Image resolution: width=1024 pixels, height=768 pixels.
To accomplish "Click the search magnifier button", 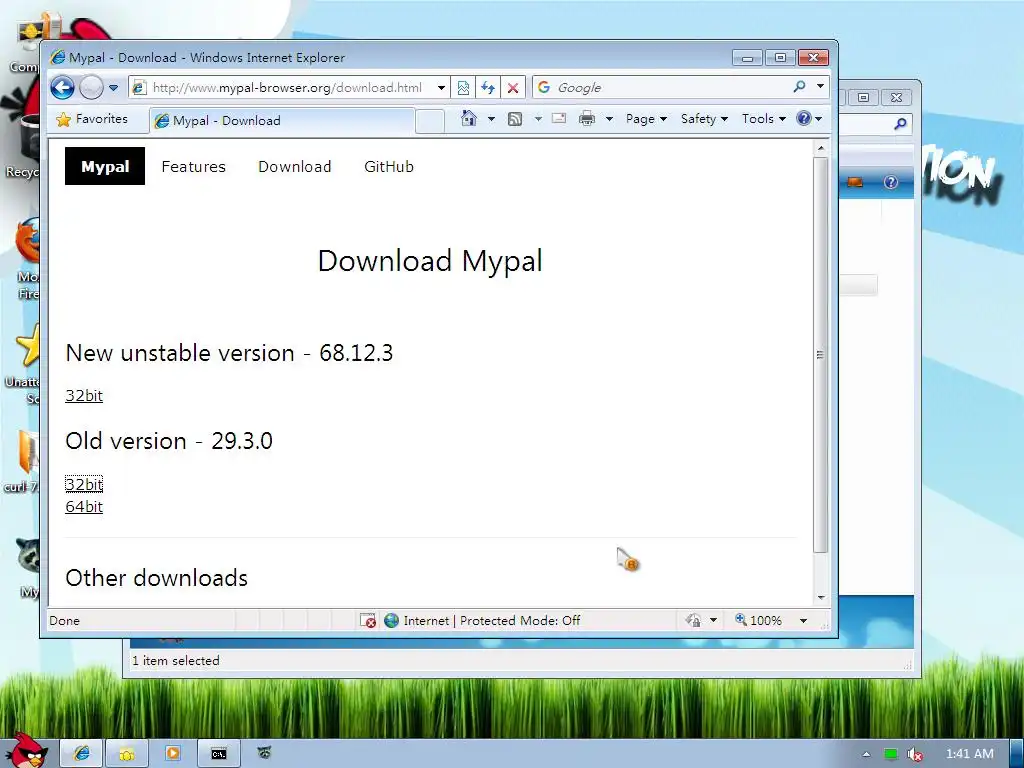I will click(x=799, y=86).
